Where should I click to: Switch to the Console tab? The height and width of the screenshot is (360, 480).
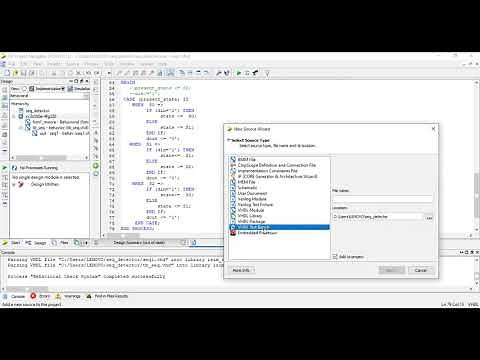pyautogui.click(x=14, y=296)
